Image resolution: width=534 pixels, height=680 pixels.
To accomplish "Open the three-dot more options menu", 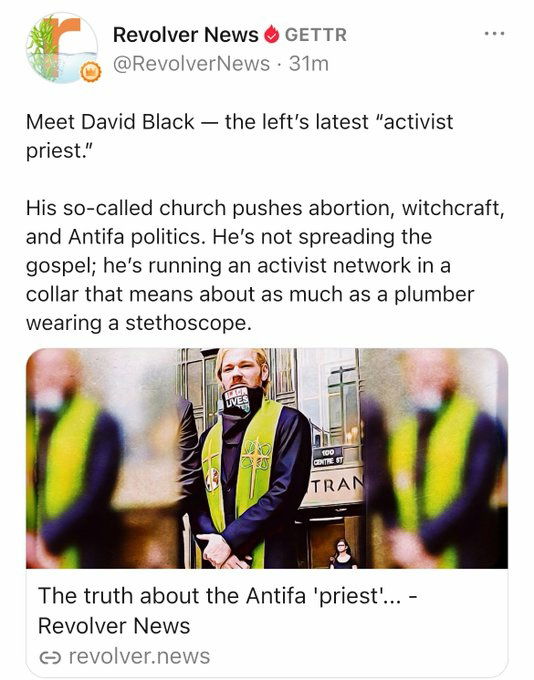I will pyautogui.click(x=495, y=33).
